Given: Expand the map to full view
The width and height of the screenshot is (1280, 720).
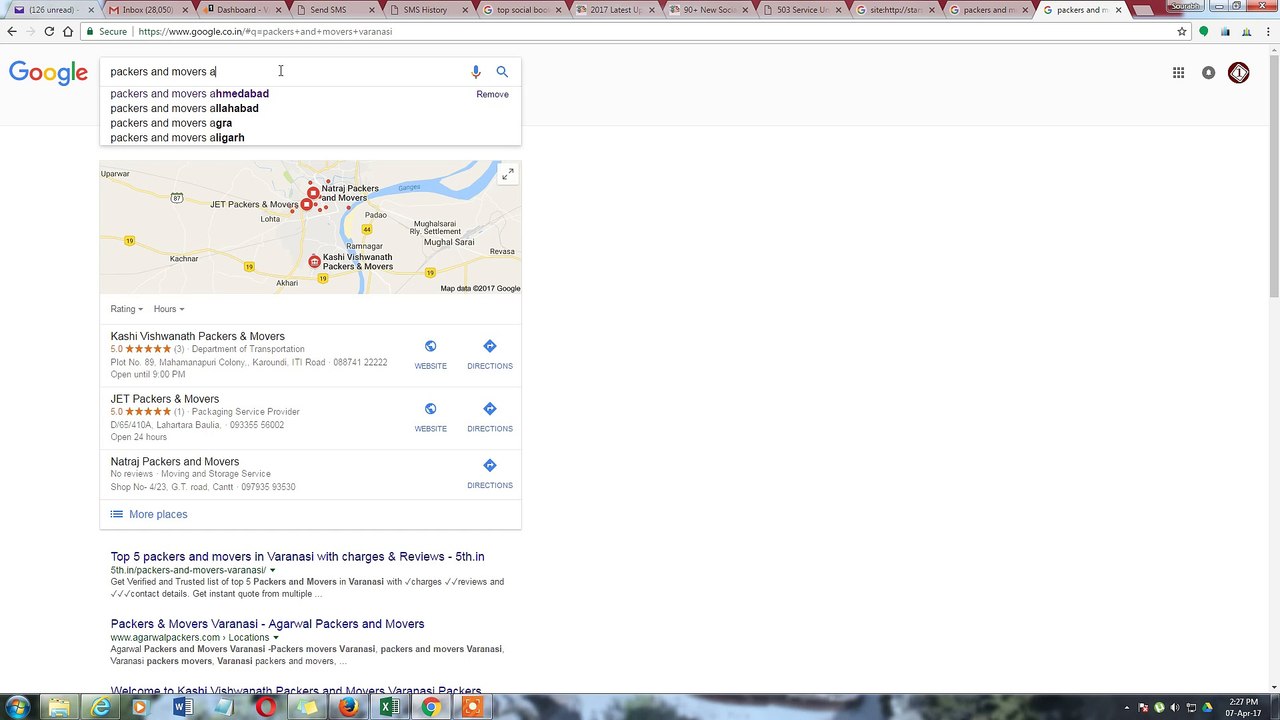Looking at the screenshot, I should click(x=508, y=174).
